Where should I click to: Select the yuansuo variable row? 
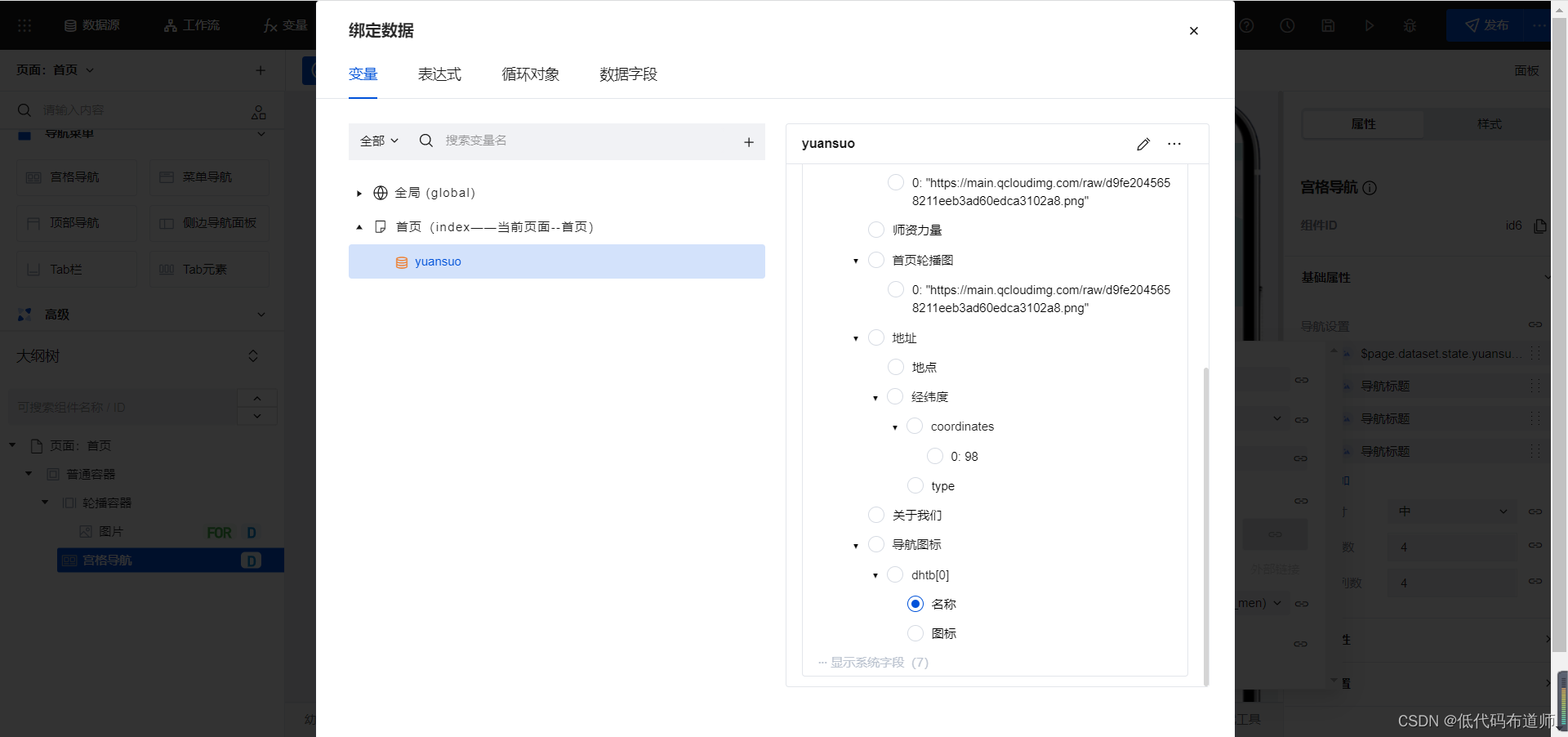click(556, 261)
